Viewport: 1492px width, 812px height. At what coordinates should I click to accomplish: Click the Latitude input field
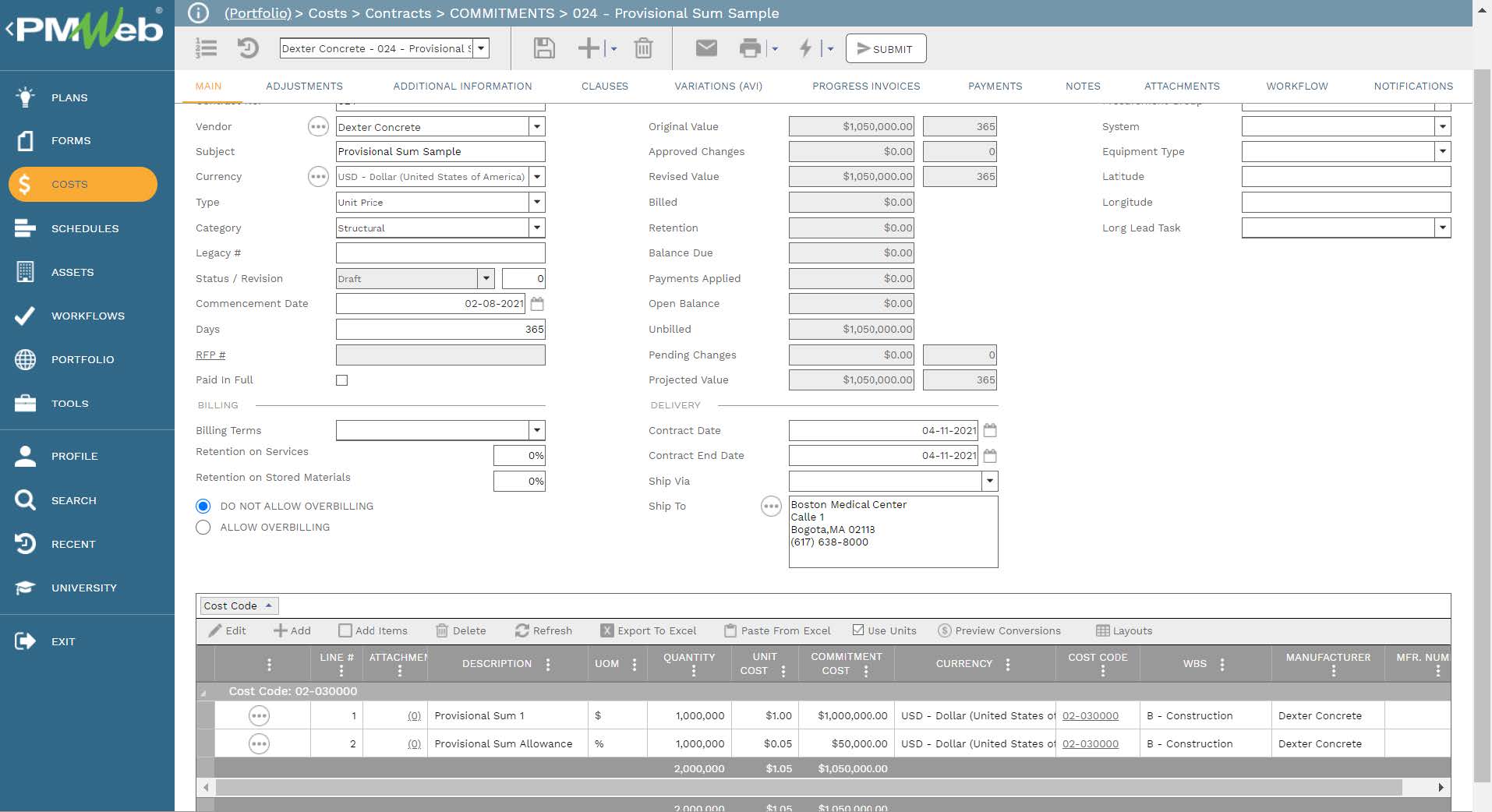[x=1345, y=177]
